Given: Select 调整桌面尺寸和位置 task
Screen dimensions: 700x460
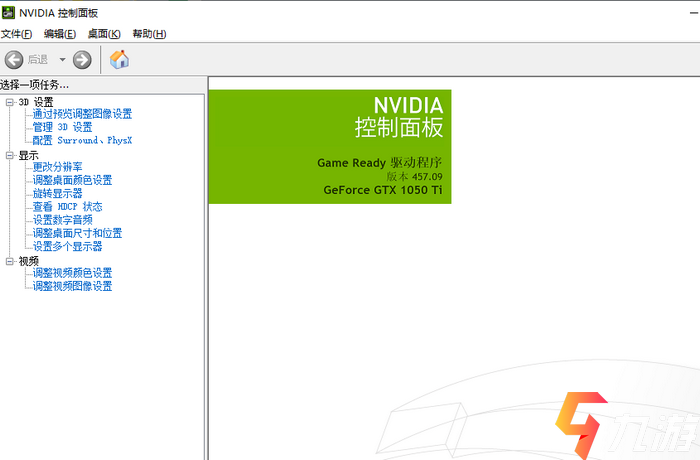Looking at the screenshot, I should (77, 233).
